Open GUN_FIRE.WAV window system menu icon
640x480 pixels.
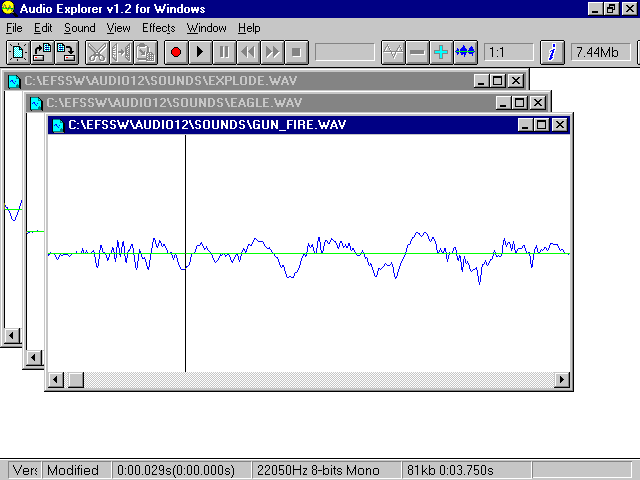[x=58, y=125]
